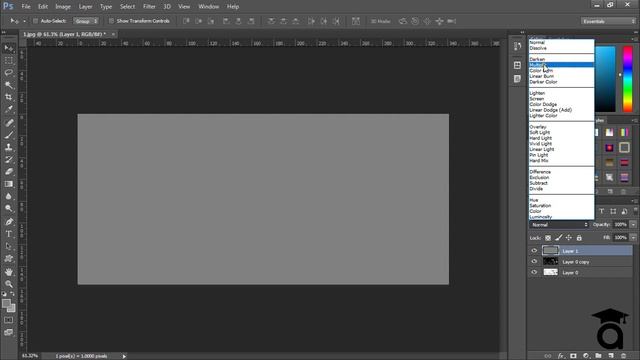The height and width of the screenshot is (360, 640).
Task: Toggle lock all padlock
Action: click(x=579, y=238)
